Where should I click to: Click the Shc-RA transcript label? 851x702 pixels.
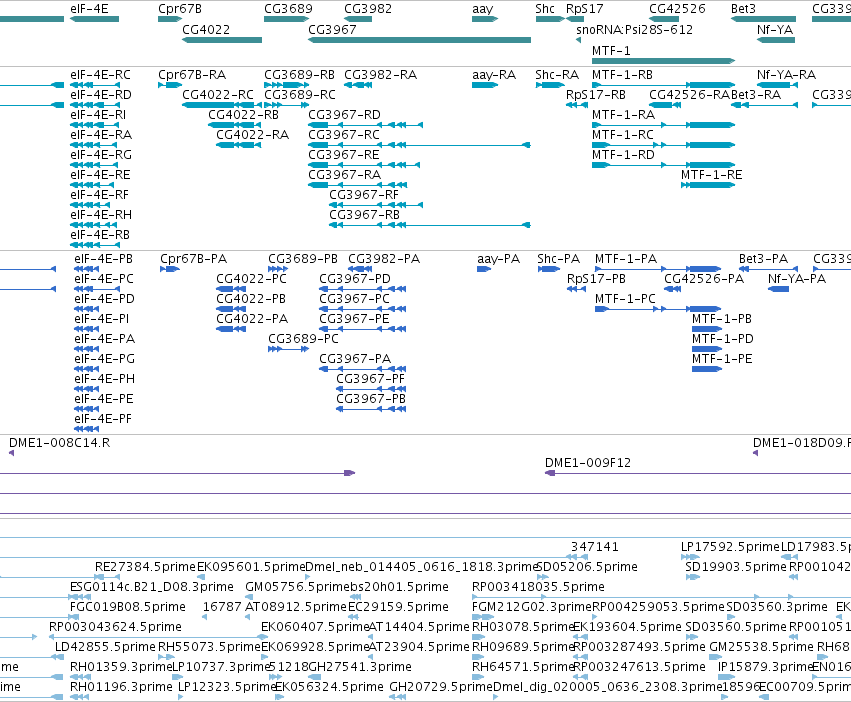[557, 74]
